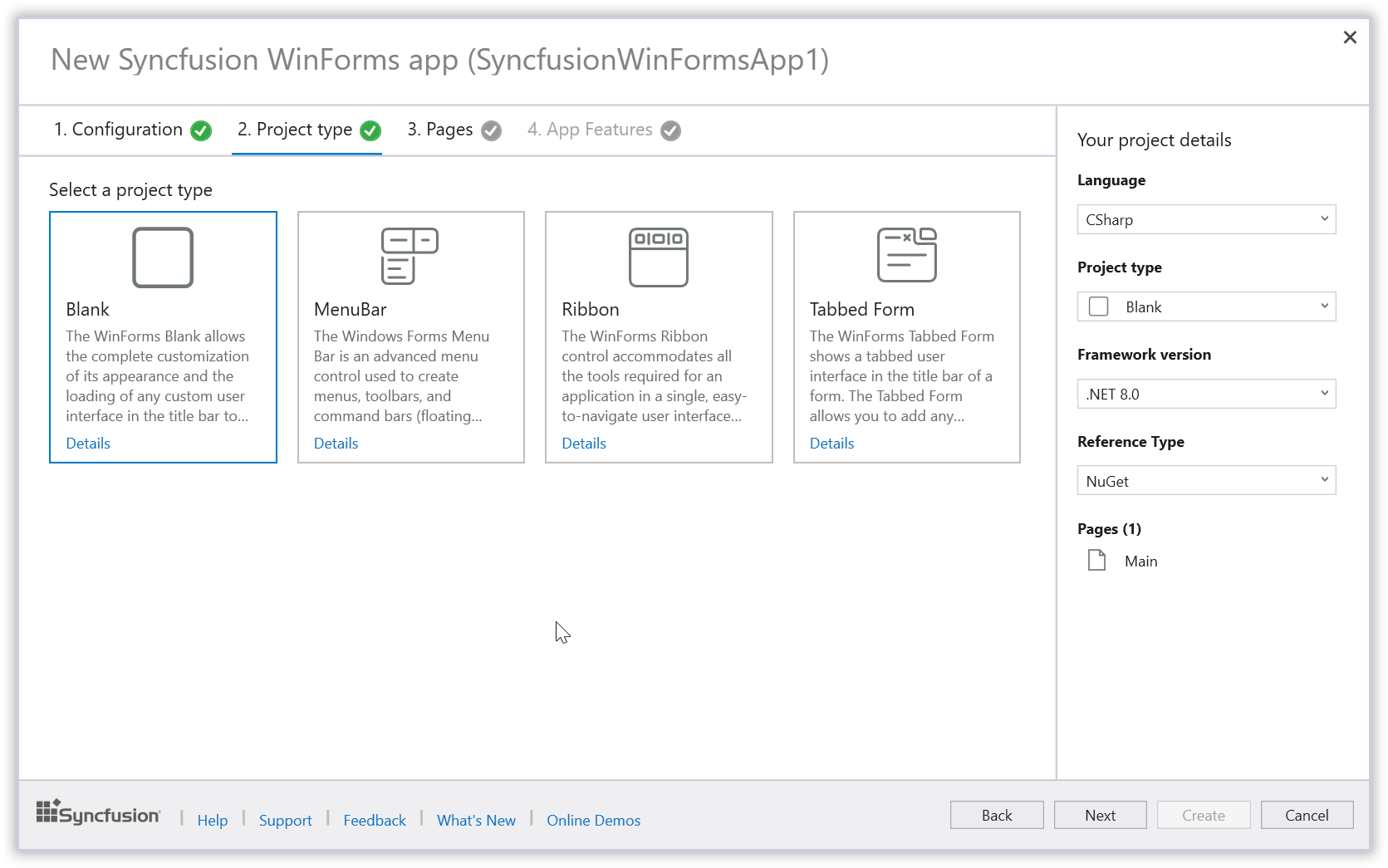Open Details link for MenuBar
The width and height of the screenshot is (1388, 868).
click(x=336, y=443)
